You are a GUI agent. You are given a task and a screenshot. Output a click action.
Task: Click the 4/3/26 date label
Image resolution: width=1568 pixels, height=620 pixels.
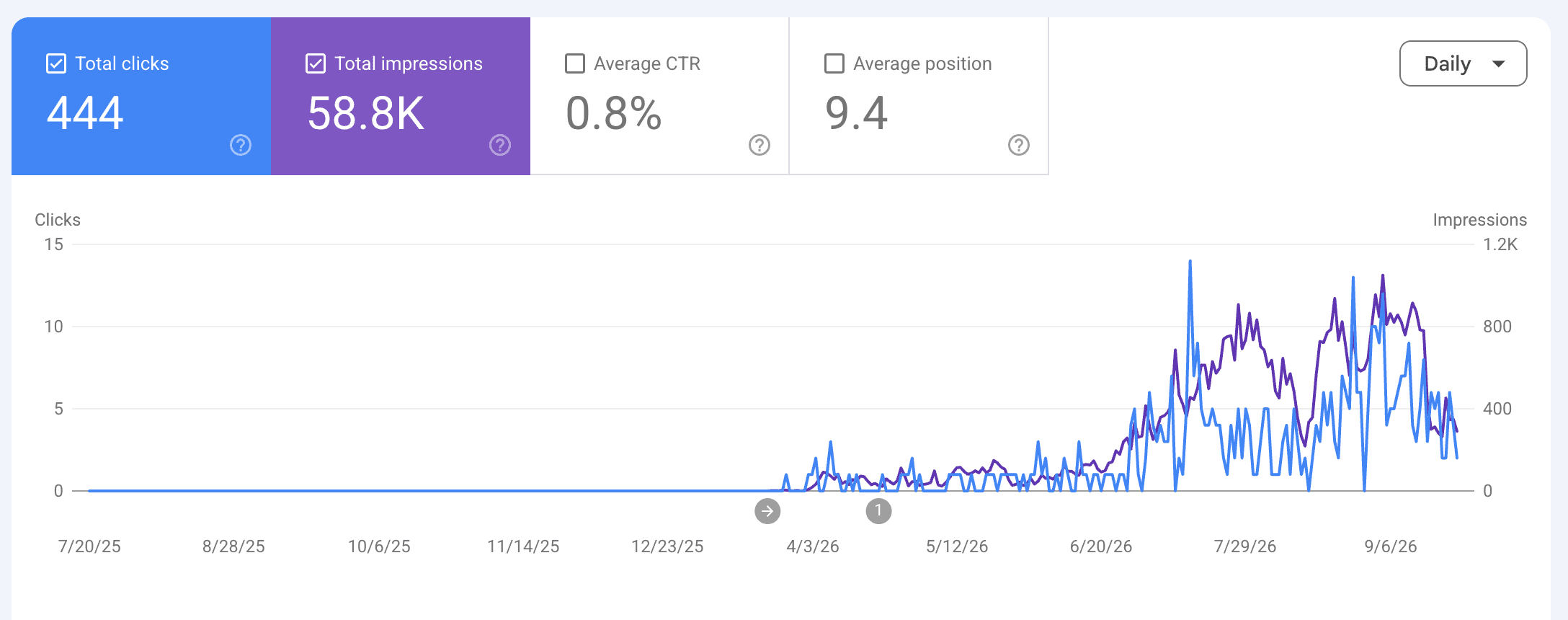(813, 546)
